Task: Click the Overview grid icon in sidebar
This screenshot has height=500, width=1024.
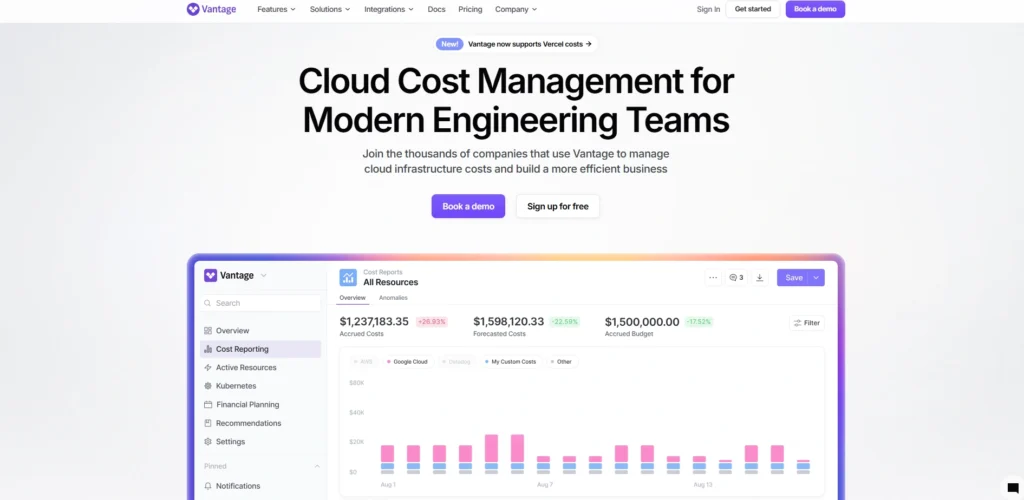Action: (x=208, y=331)
